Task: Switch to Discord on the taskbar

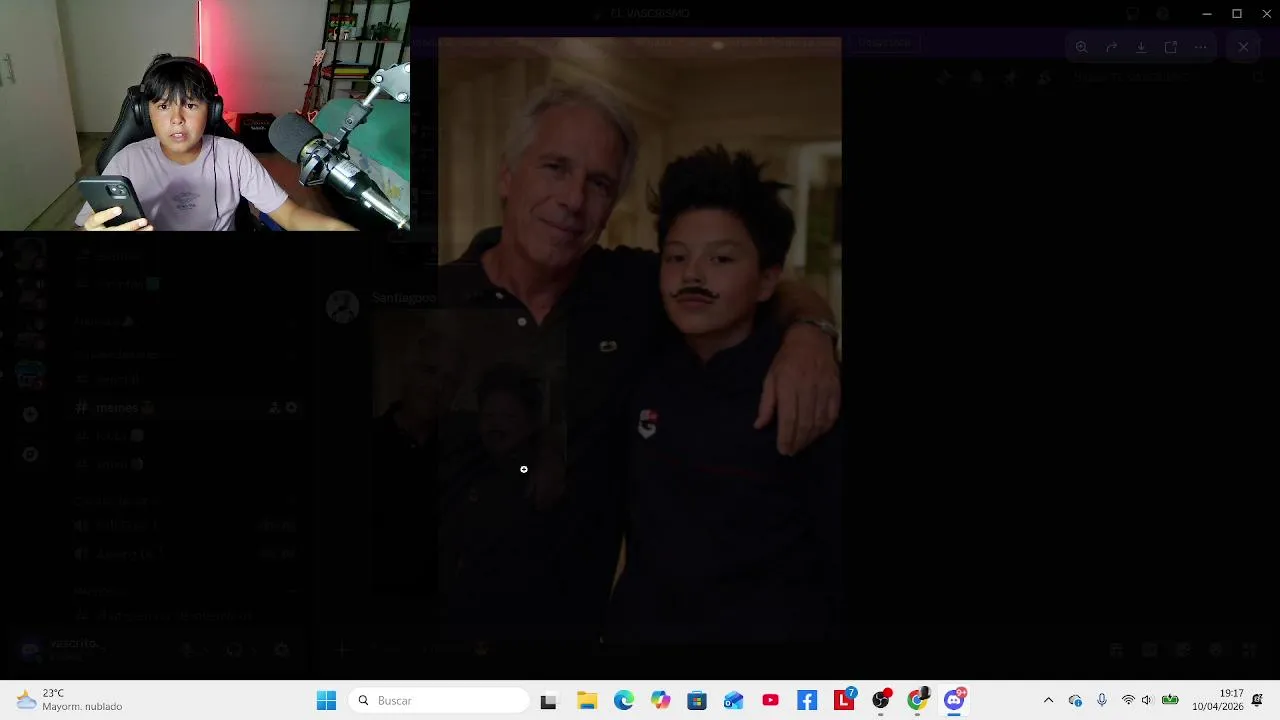Action: click(954, 701)
